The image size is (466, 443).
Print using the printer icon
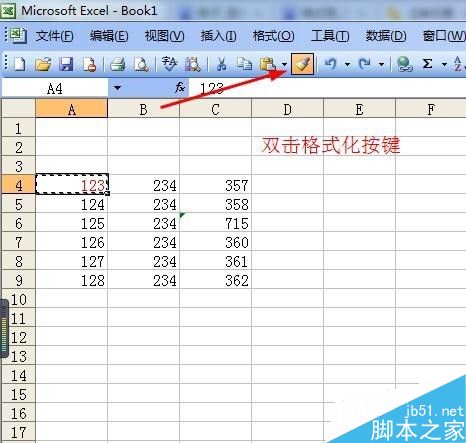click(x=117, y=64)
